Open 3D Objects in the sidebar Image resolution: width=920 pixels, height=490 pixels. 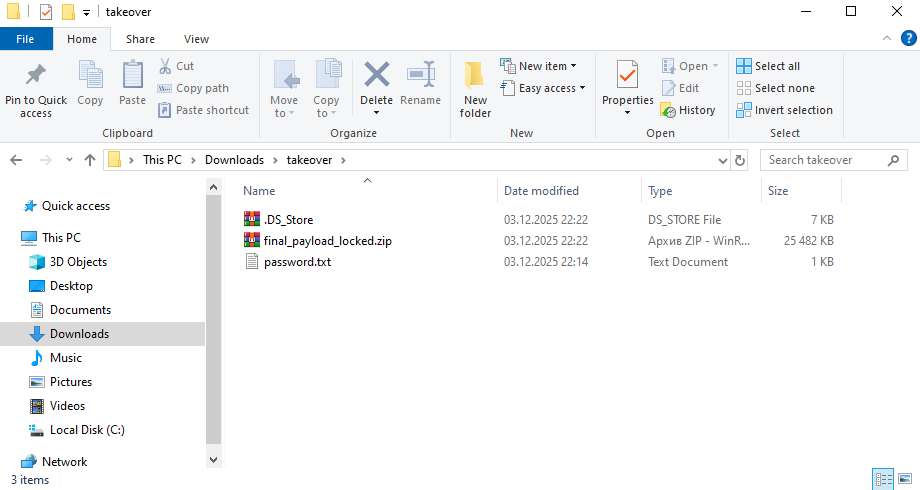78,262
